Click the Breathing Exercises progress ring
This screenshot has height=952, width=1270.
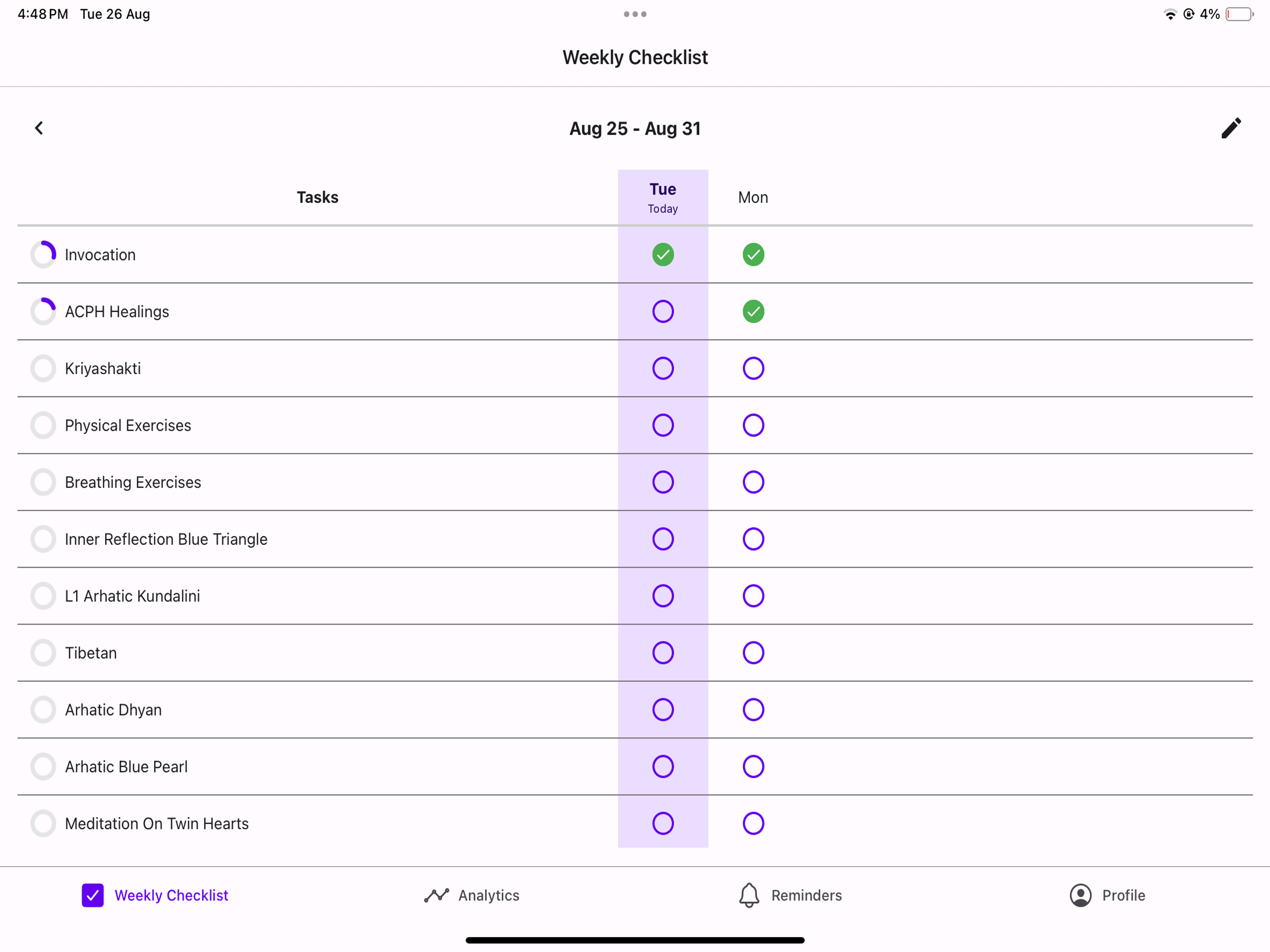coord(43,482)
